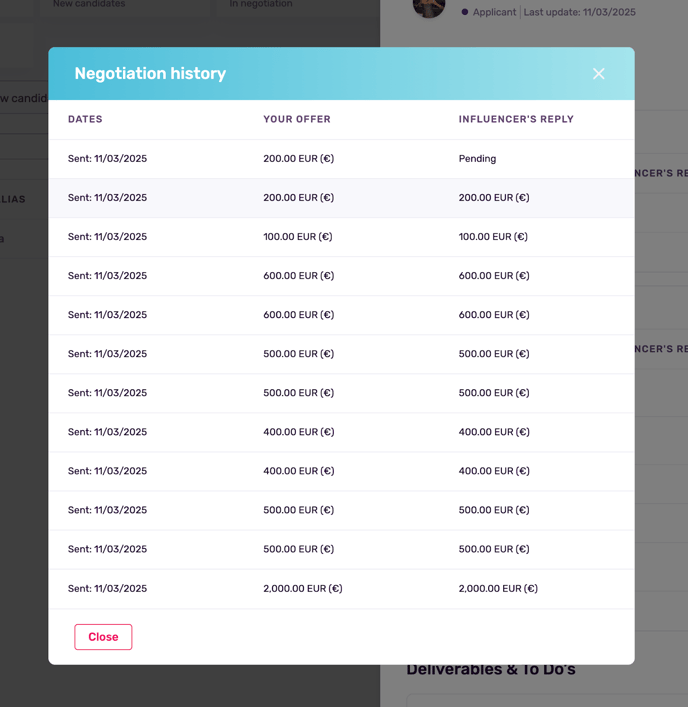688x707 pixels.
Task: Select the 2,000.00 EUR influencer reply cell
Action: 498,589
